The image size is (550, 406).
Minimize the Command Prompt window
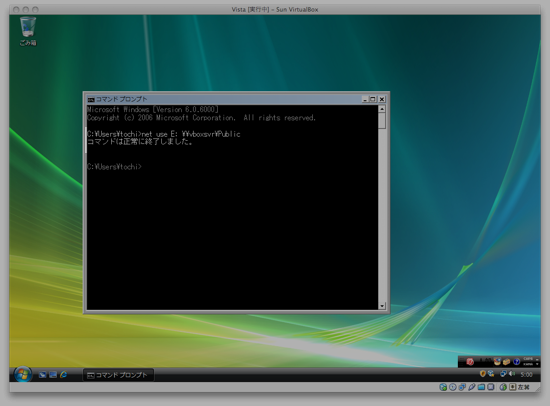(365, 99)
